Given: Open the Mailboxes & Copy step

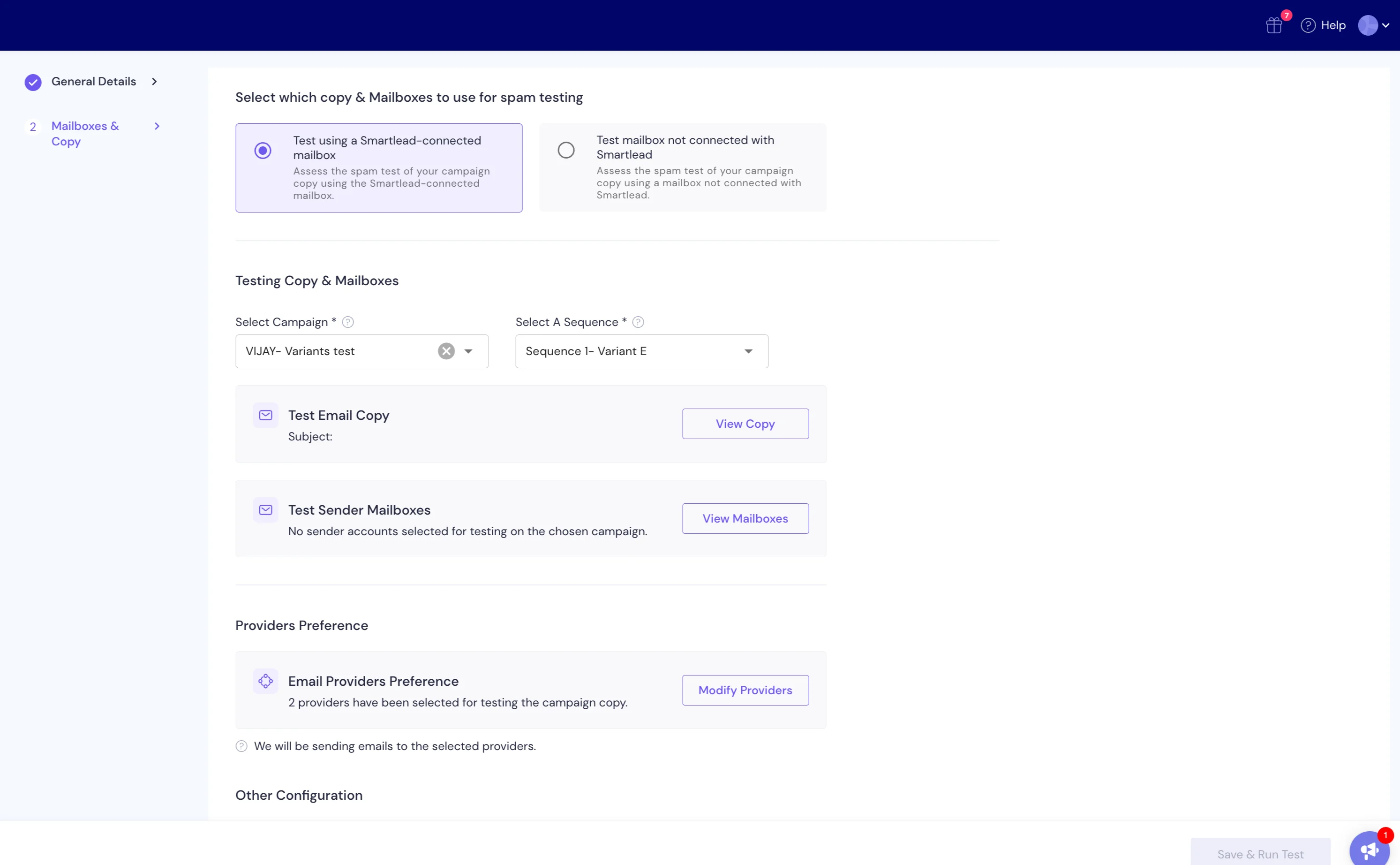Looking at the screenshot, I should (85, 133).
